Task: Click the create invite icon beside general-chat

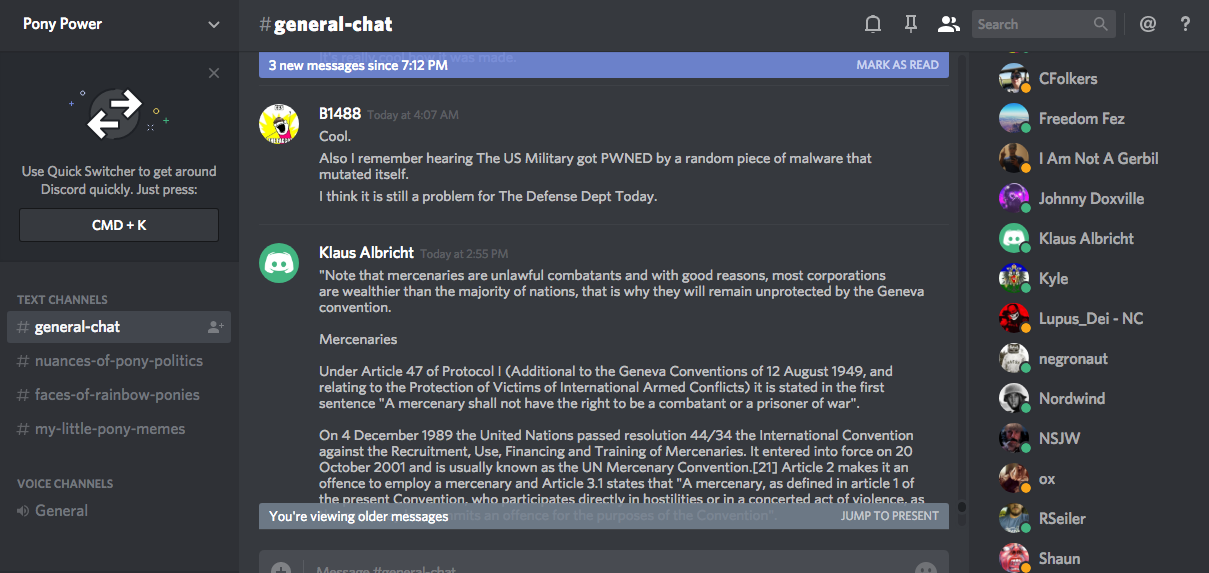Action: tap(215, 327)
